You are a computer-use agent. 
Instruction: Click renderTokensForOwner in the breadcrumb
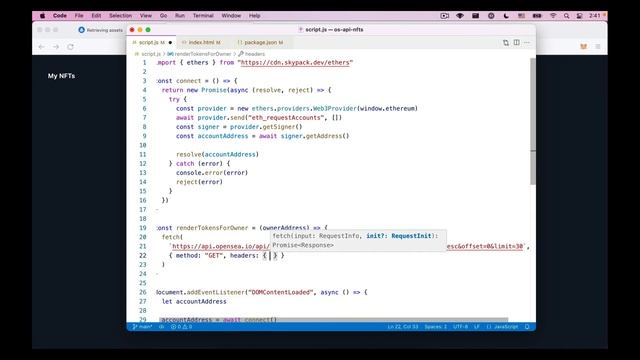coord(202,54)
